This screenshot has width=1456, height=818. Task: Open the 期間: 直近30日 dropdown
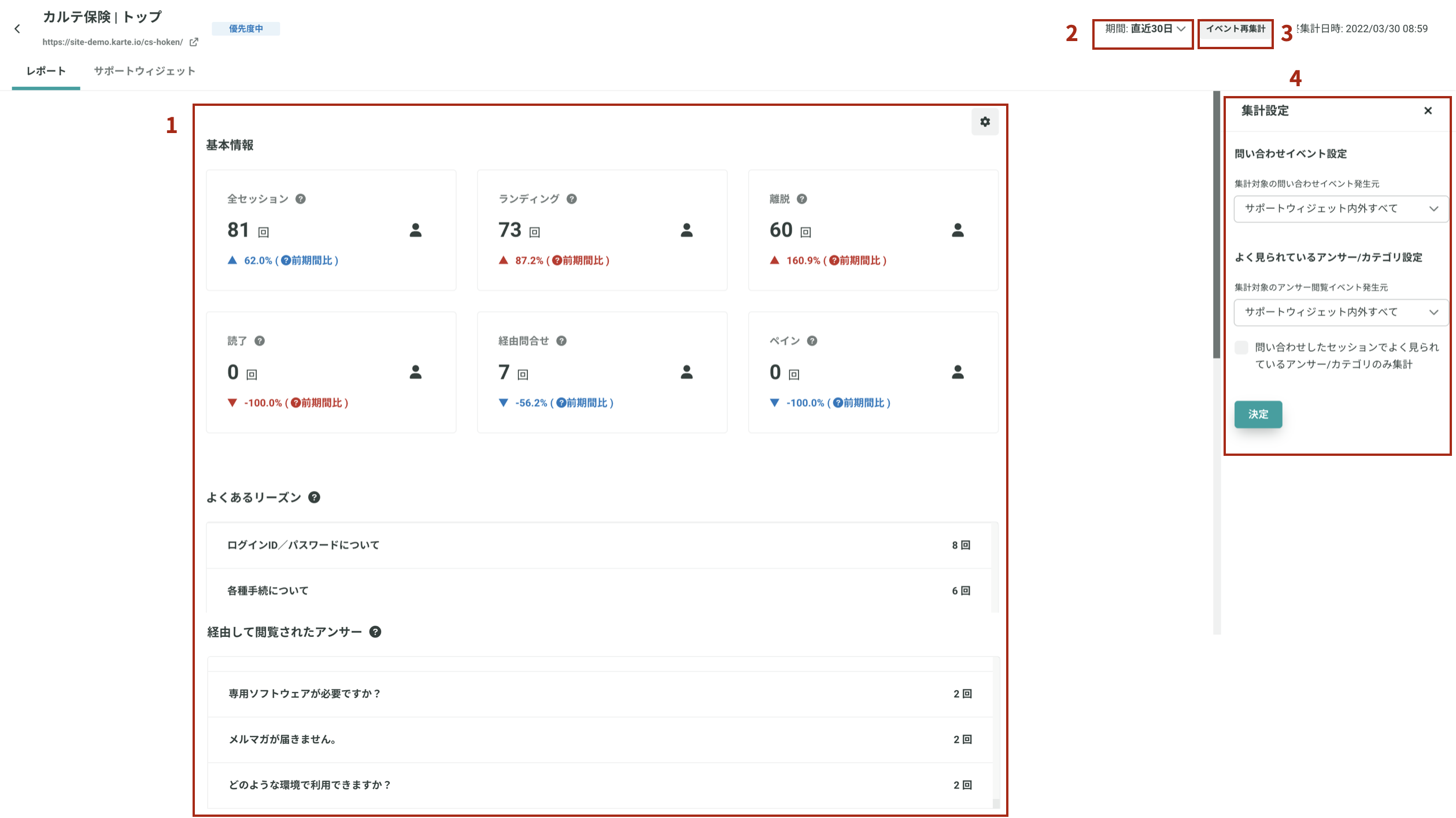click(x=1144, y=29)
